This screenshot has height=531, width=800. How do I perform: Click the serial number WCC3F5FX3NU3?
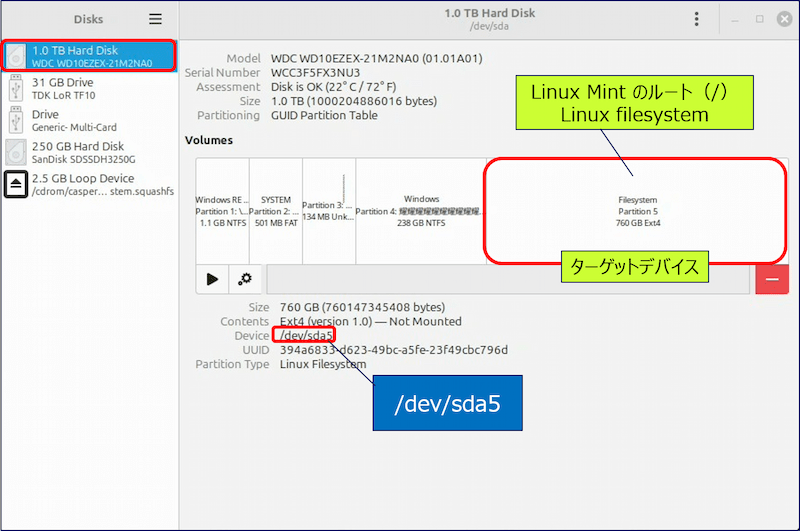pyautogui.click(x=315, y=72)
